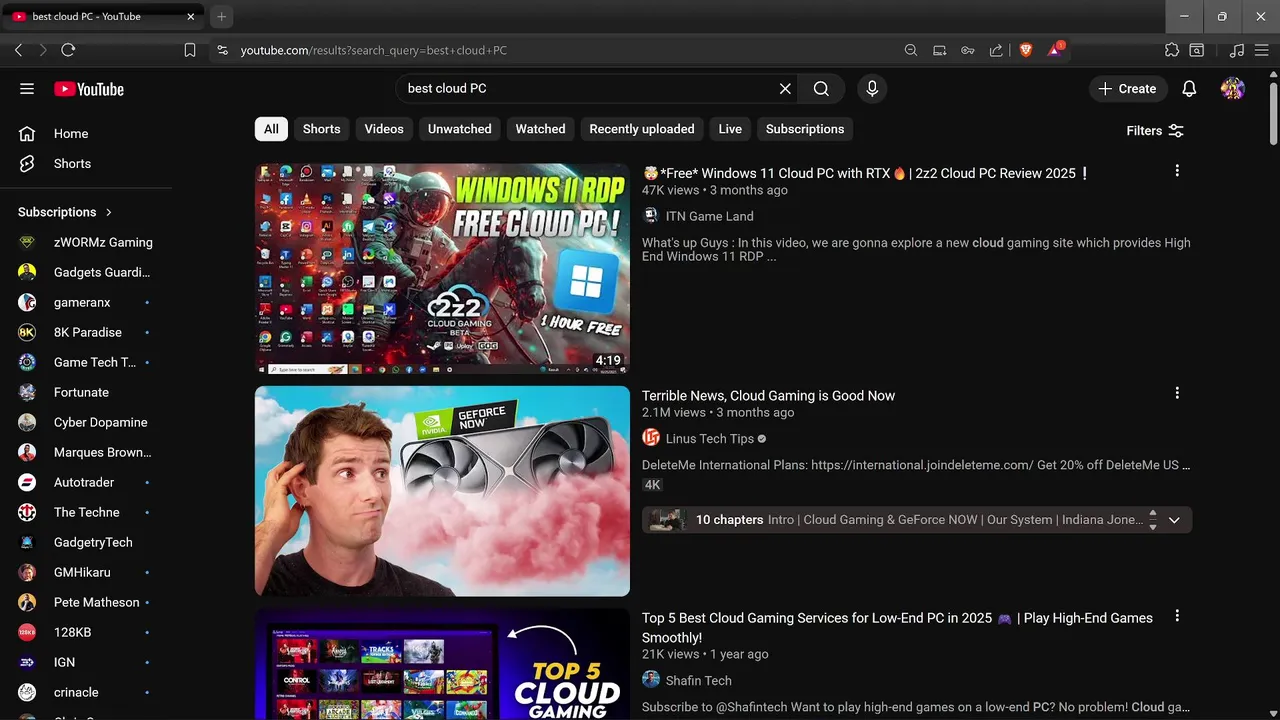Open share page icon in address bar
This screenshot has height=720, width=1280.
coord(996,50)
